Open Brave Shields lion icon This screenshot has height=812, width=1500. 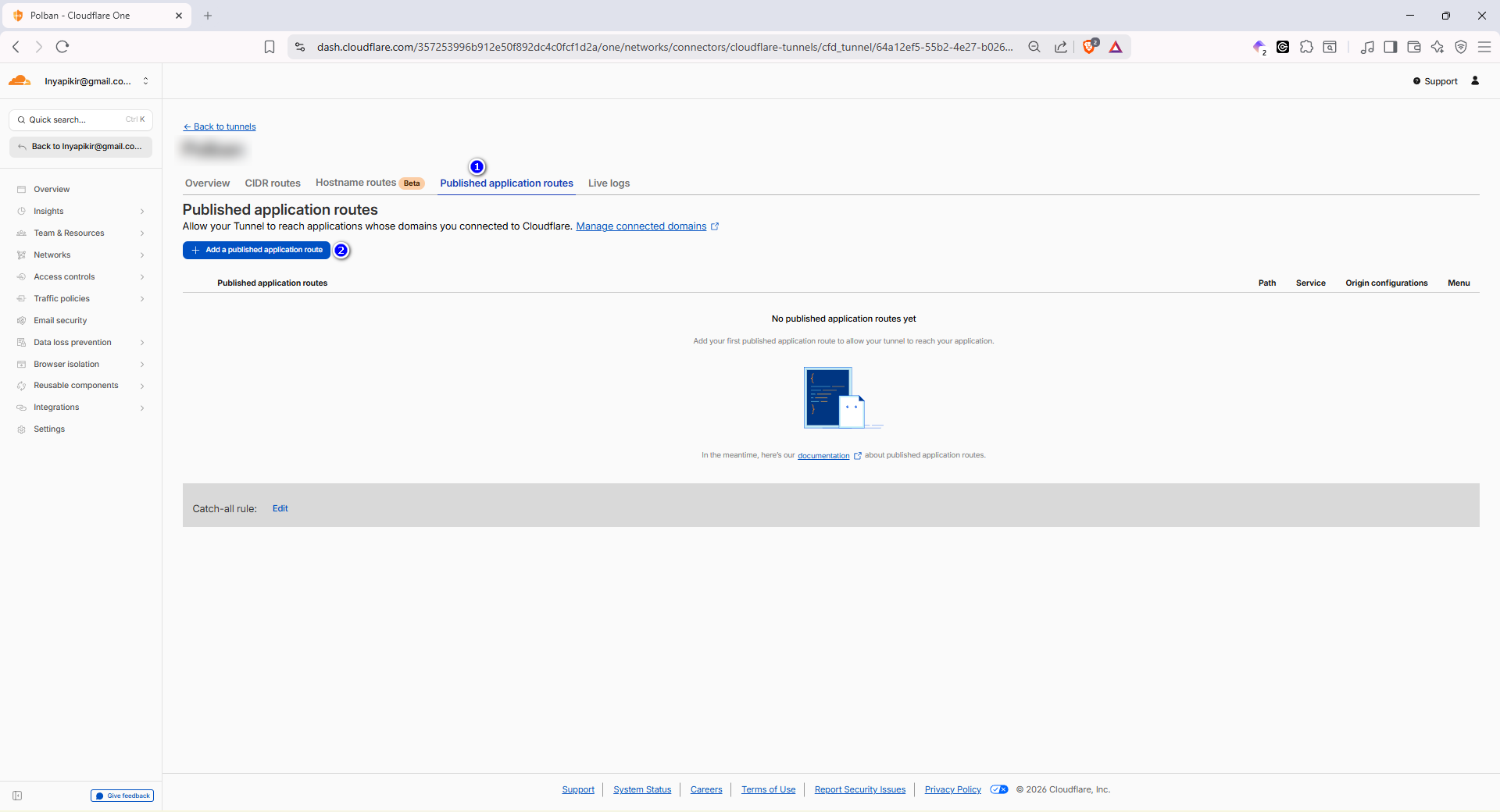[1090, 47]
